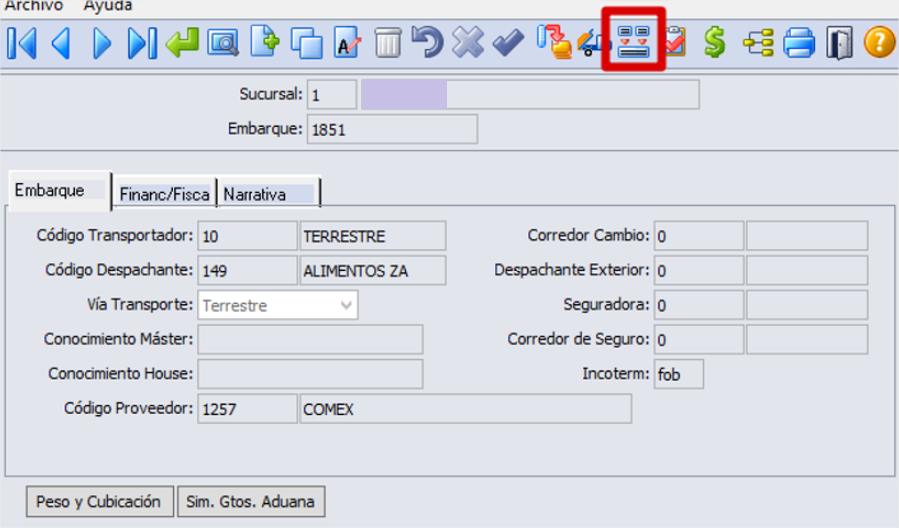Go to first record icon
899x528 pixels.
point(22,43)
